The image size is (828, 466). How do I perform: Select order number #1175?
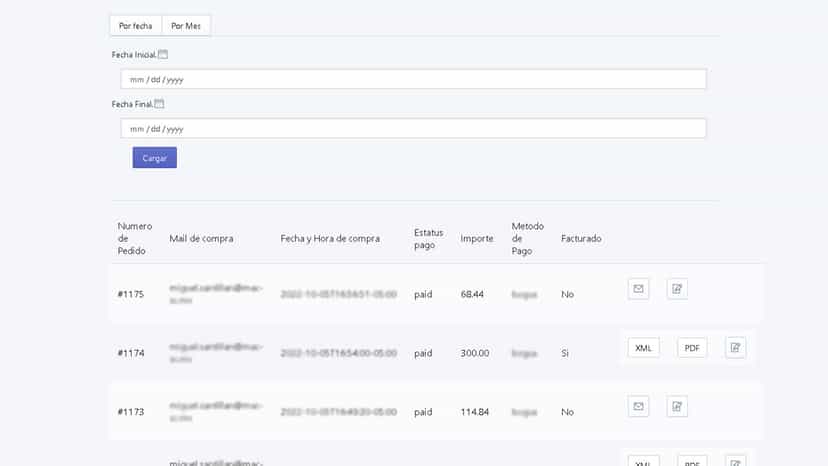pos(130,294)
